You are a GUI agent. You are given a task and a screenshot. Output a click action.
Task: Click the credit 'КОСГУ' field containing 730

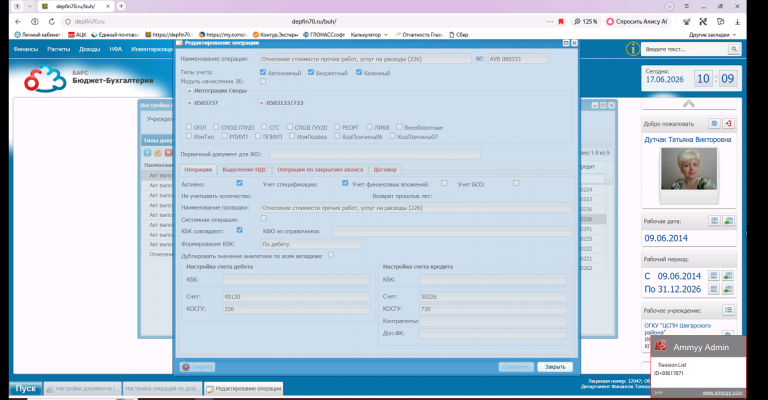tap(493, 309)
